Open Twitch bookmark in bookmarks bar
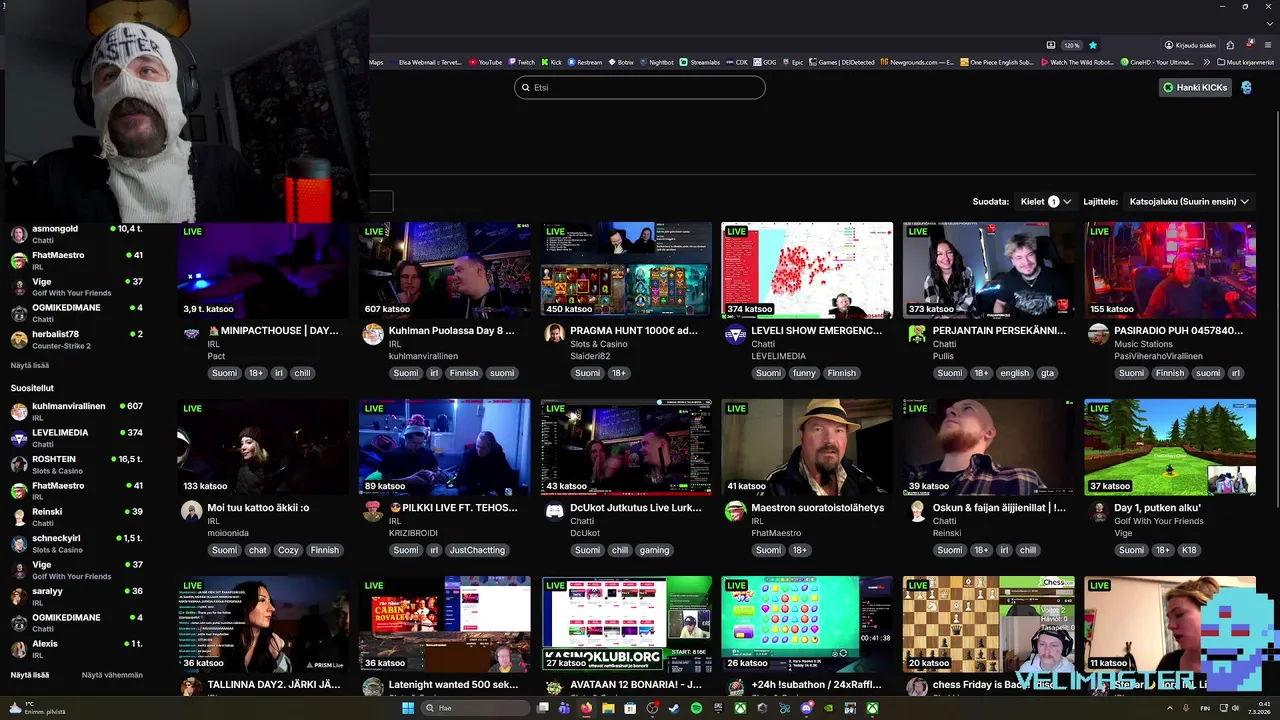This screenshot has width=1280, height=720. pos(521,62)
